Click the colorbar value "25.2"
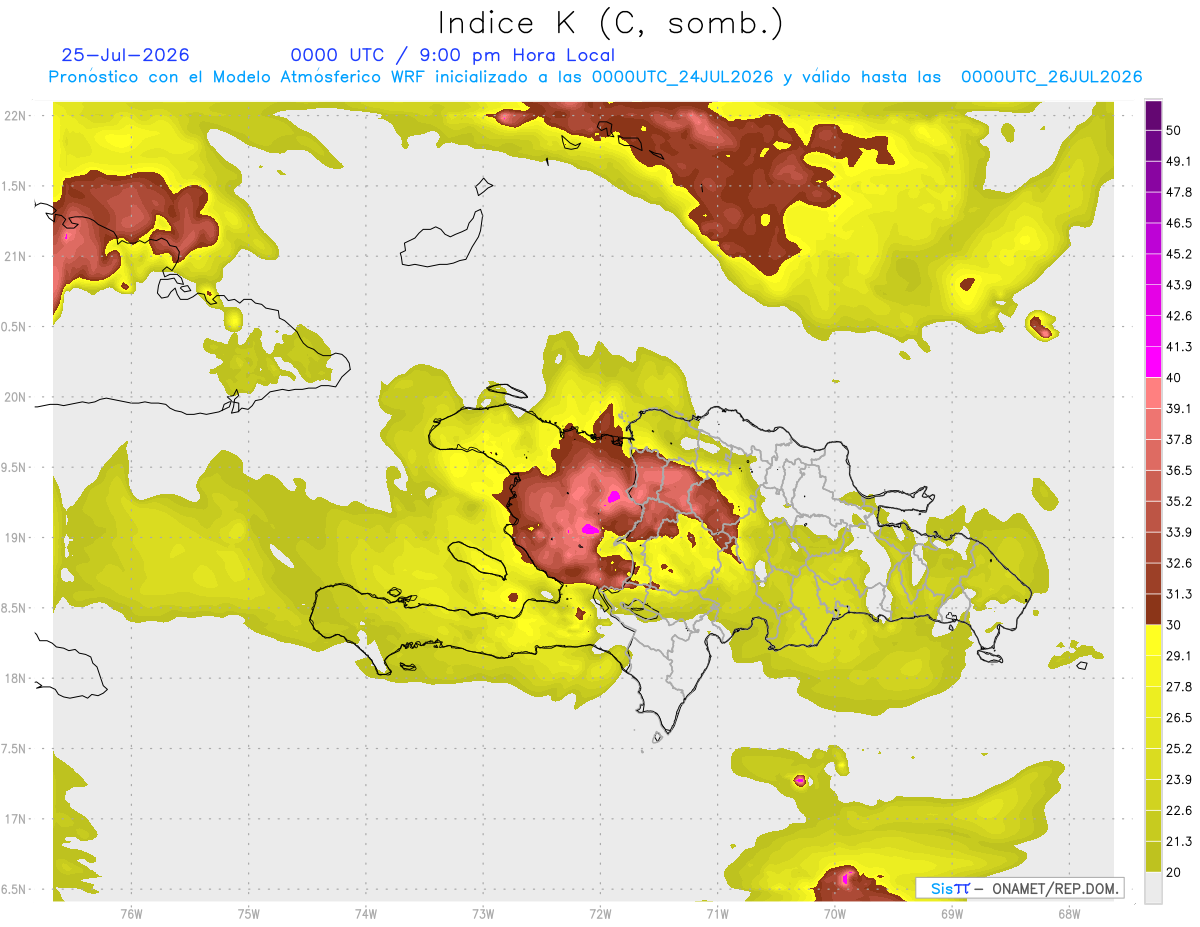The image size is (1200, 927). point(1180,749)
